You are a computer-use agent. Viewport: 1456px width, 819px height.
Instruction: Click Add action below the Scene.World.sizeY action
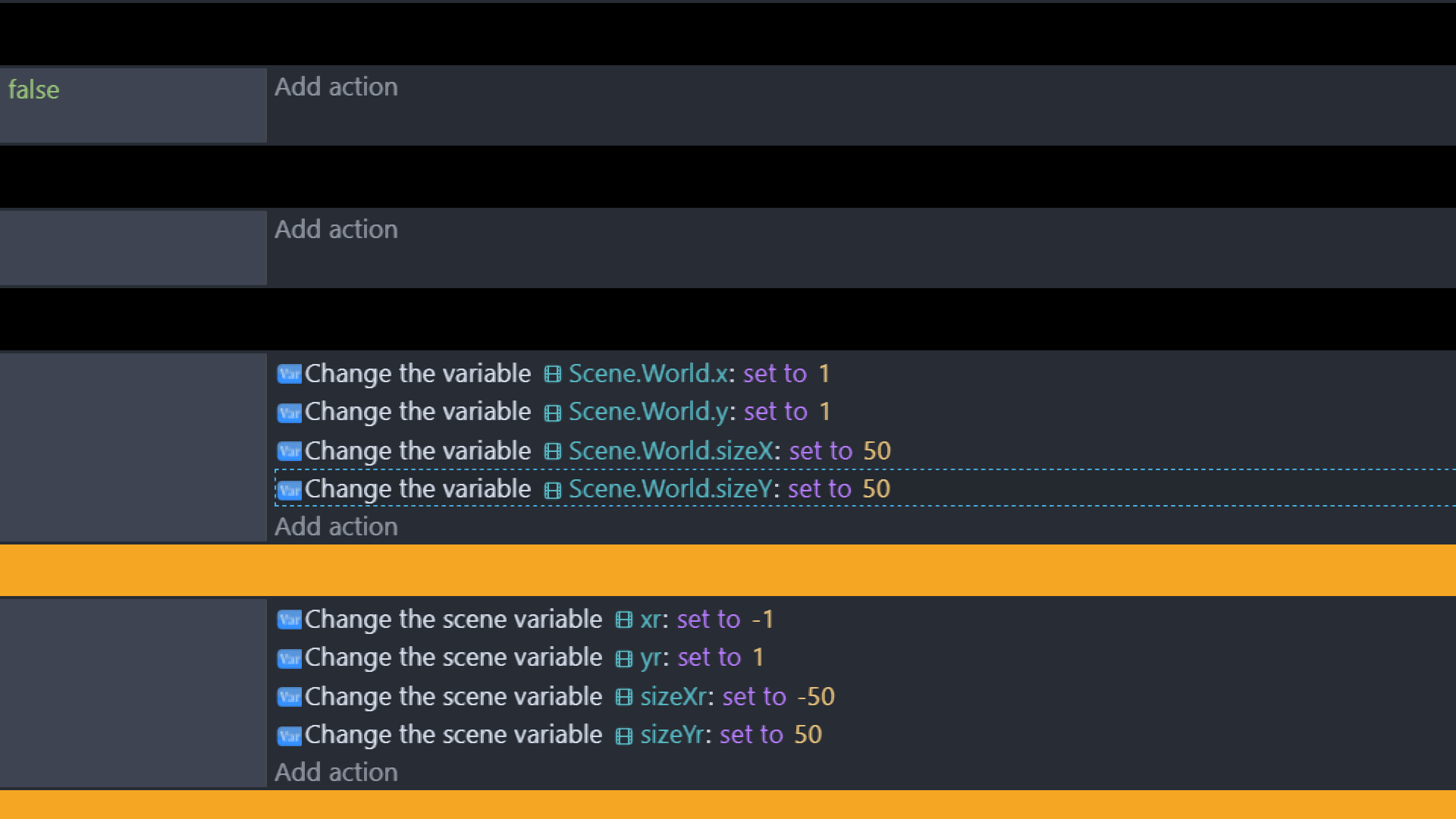click(336, 526)
